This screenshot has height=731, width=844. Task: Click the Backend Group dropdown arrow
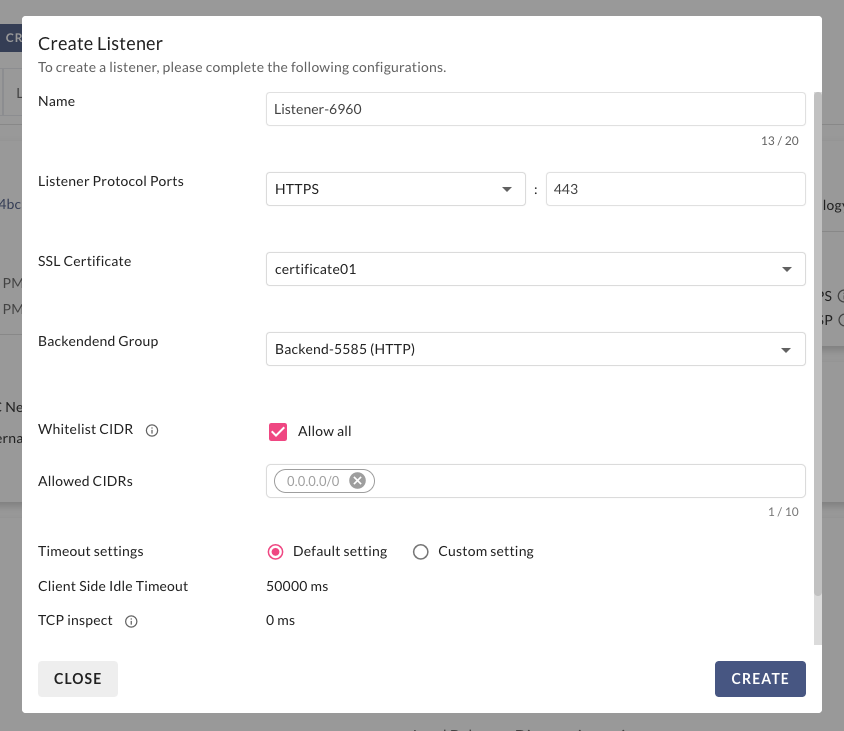pos(786,349)
